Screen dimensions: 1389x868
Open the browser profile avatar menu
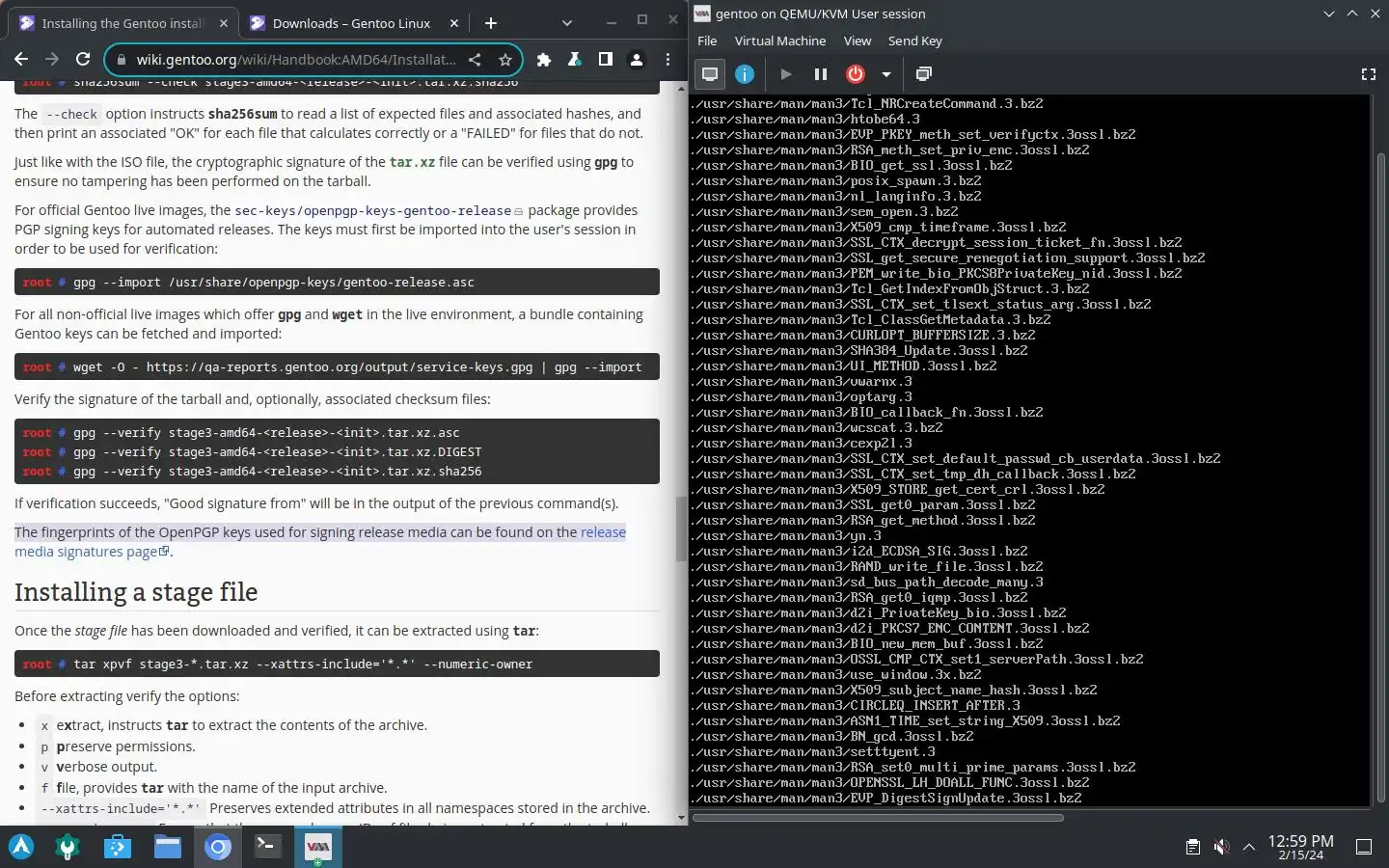(x=637, y=60)
